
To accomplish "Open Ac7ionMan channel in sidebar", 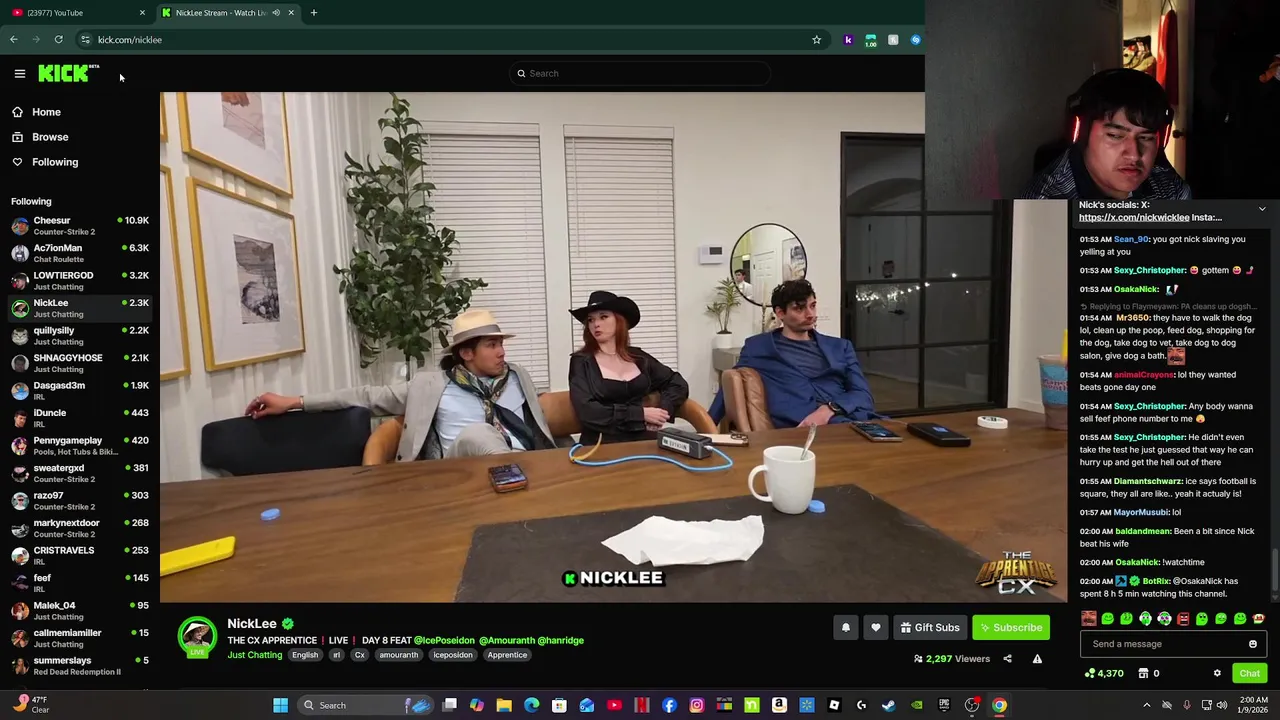I will coord(80,253).
